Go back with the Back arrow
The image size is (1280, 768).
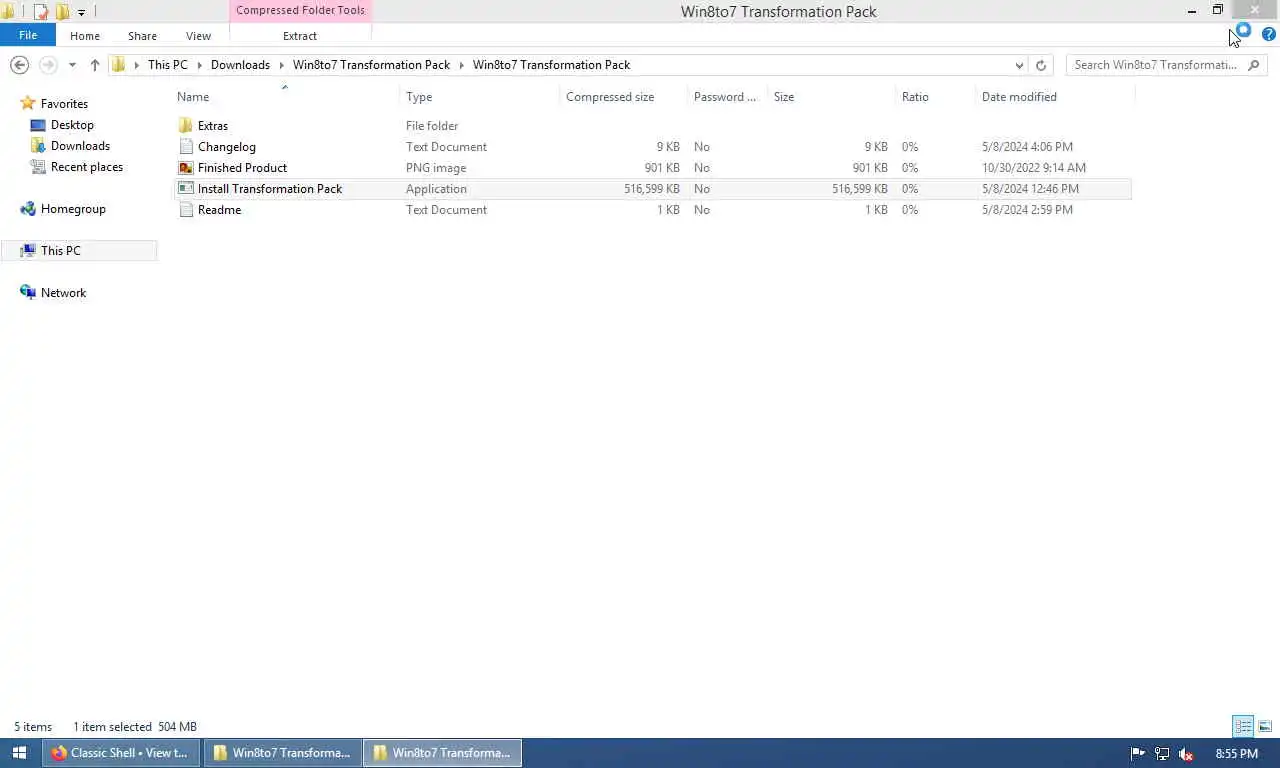[x=19, y=65]
